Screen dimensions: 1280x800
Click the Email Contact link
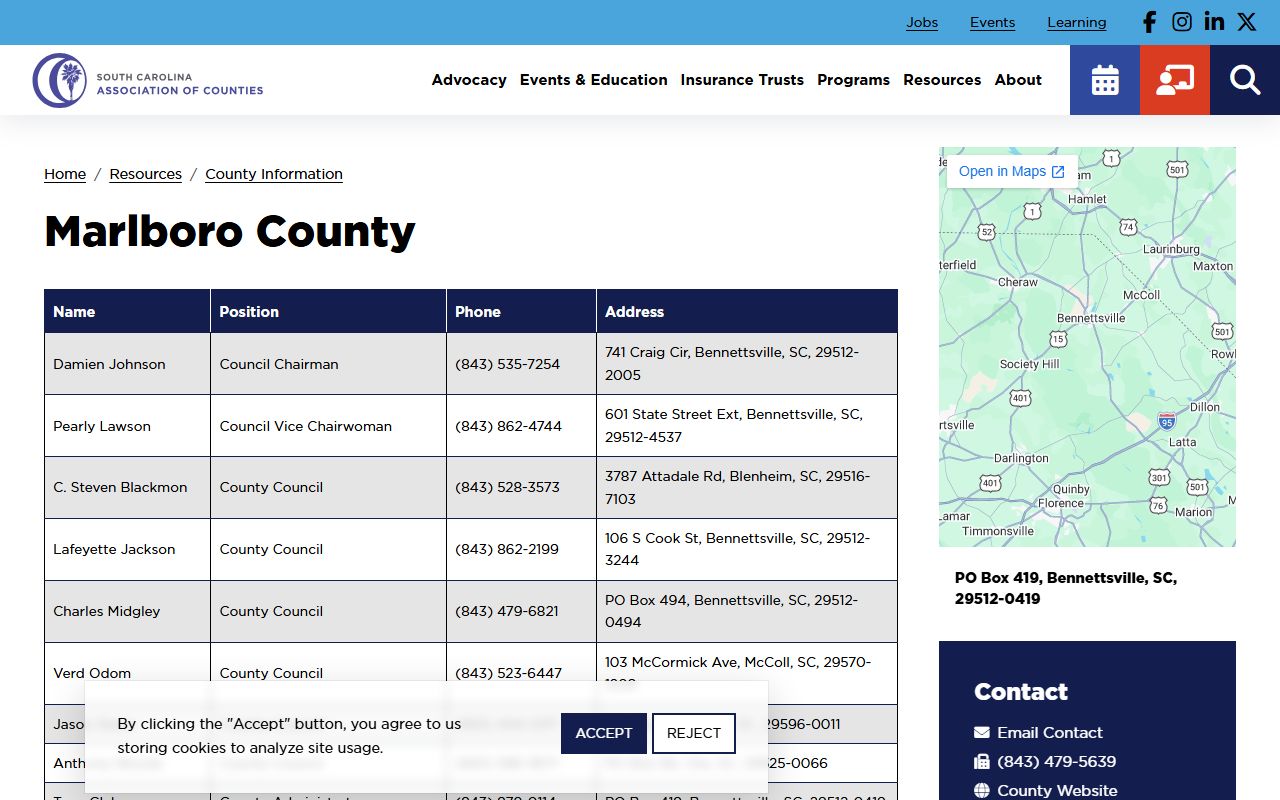click(x=1050, y=733)
